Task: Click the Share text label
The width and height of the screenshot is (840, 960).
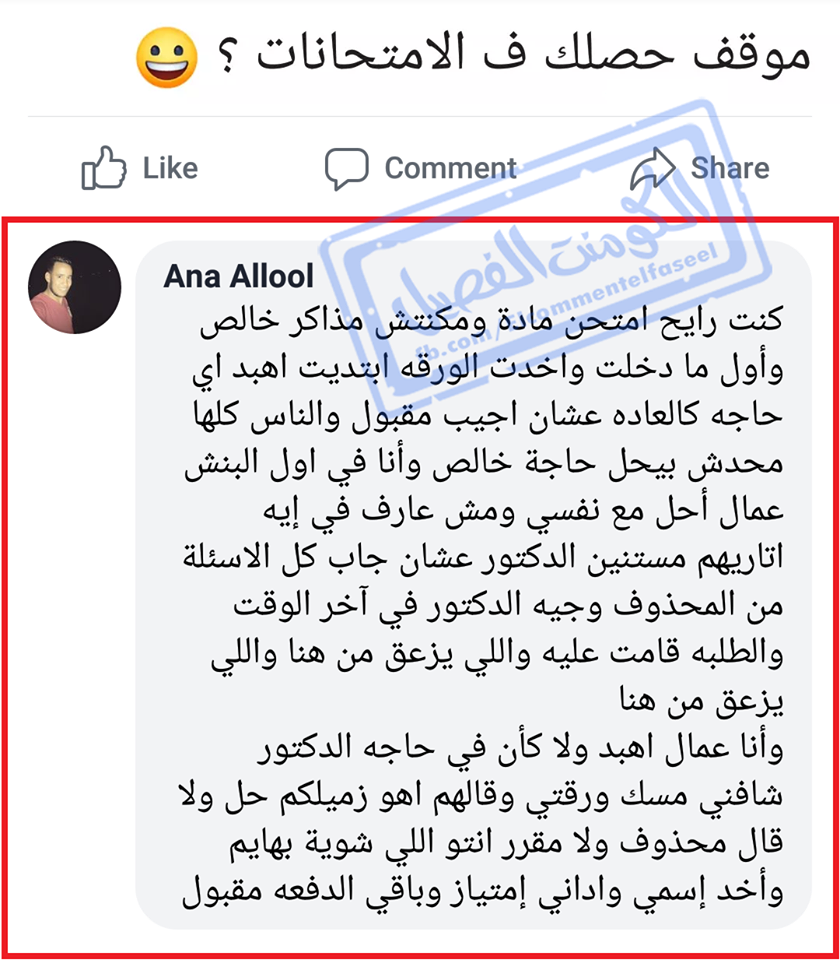Action: (730, 168)
